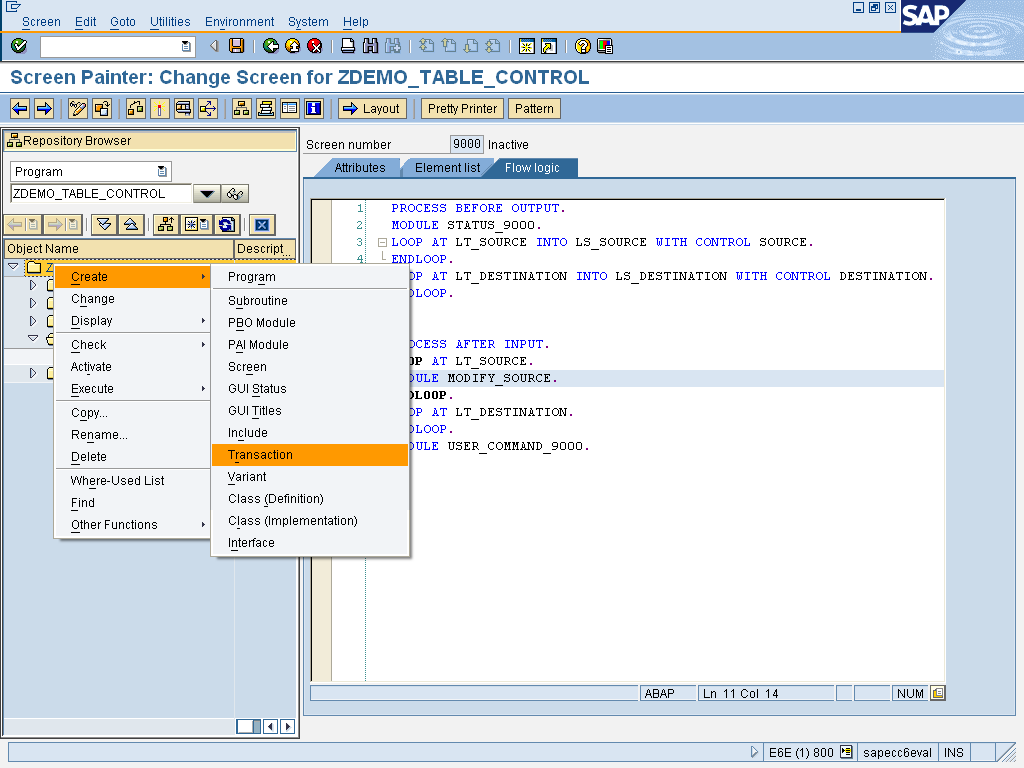The height and width of the screenshot is (768, 1024).
Task: Switch to the Element list tab
Action: pyautogui.click(x=447, y=168)
